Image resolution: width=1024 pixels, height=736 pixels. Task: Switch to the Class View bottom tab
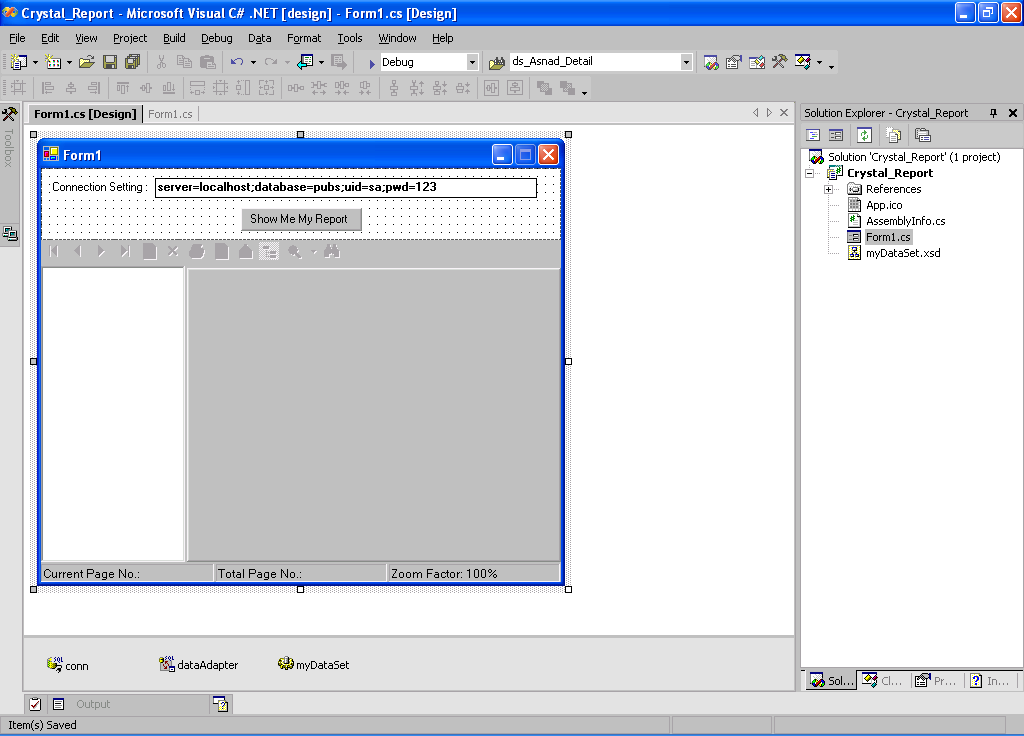884,680
